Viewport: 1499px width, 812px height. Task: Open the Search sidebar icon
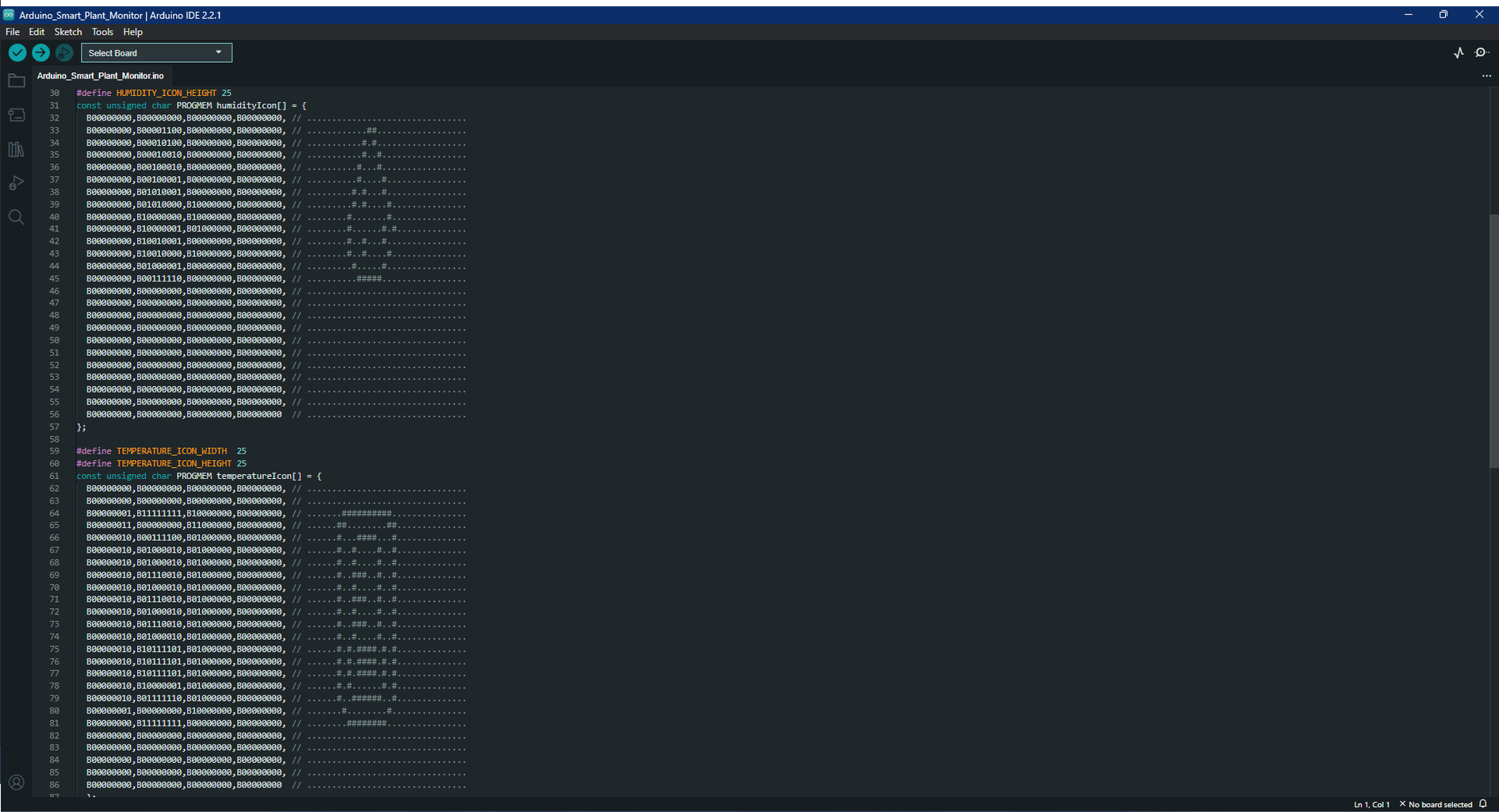tap(16, 217)
